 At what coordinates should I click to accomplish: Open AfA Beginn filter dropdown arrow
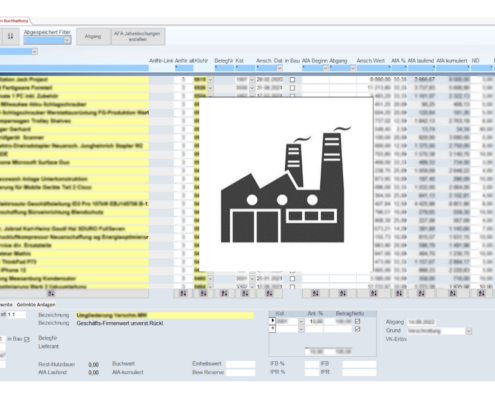click(x=325, y=68)
